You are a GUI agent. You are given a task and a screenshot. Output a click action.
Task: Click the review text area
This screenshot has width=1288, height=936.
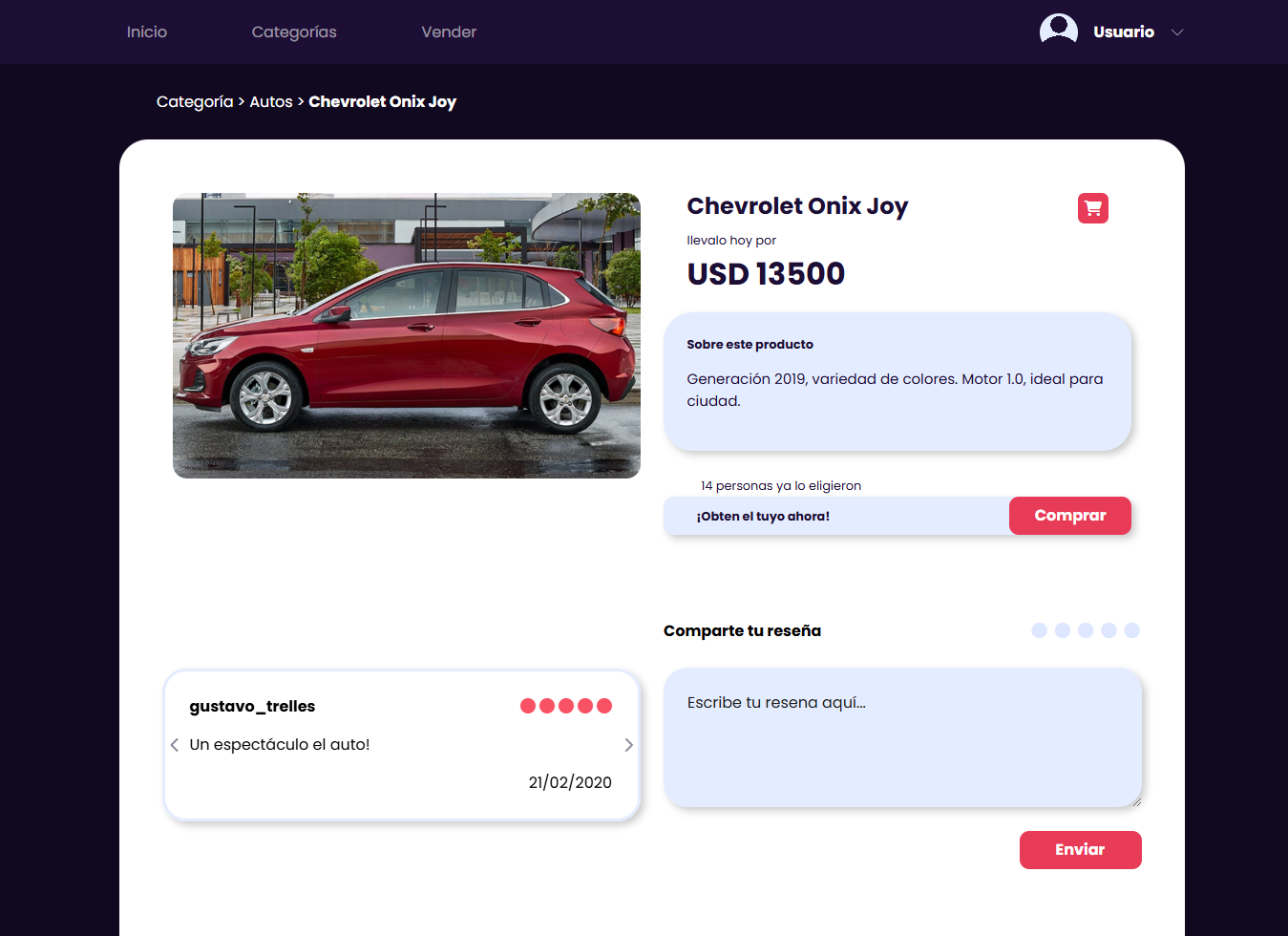point(902,737)
